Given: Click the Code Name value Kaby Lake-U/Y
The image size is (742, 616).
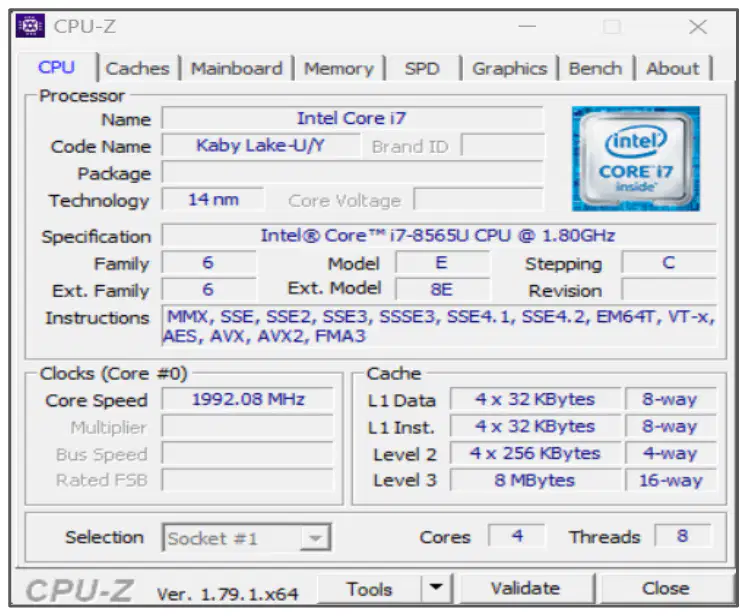Looking at the screenshot, I should (261, 145).
